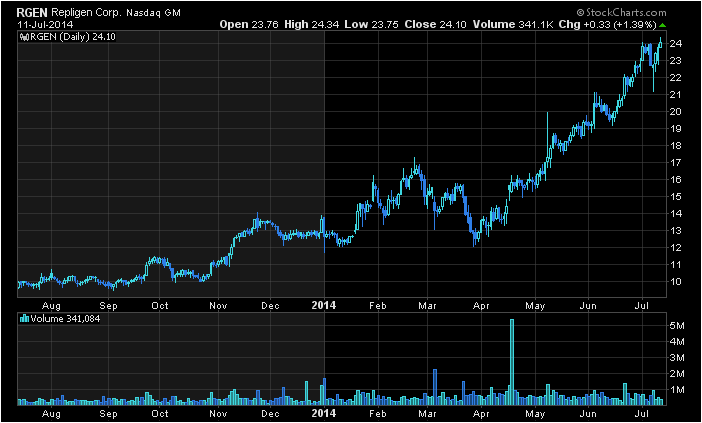The width and height of the screenshot is (702, 423).
Task: Click the Low value 23.75
Action: [x=385, y=25]
